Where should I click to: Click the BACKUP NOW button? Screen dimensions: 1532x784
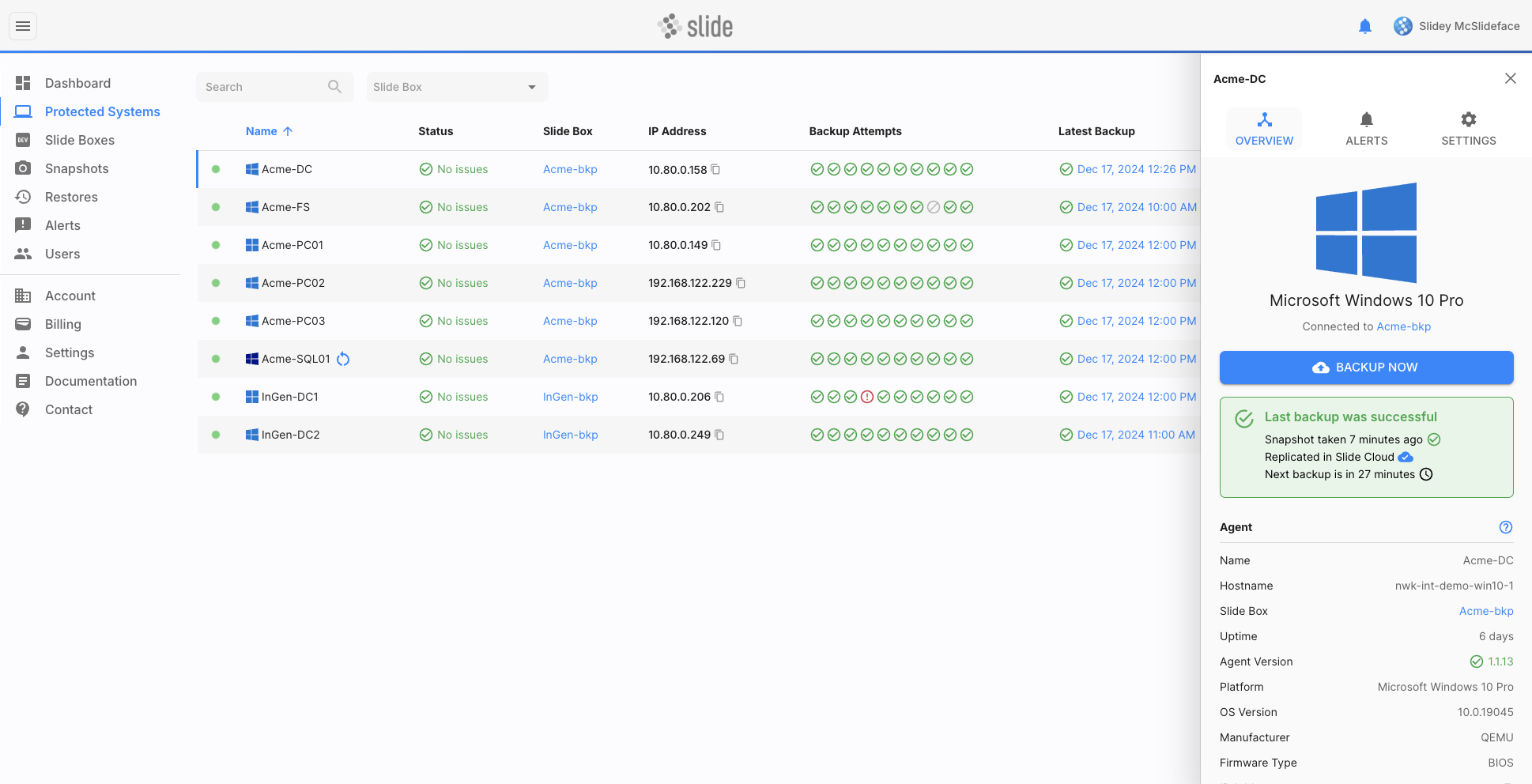tap(1366, 367)
